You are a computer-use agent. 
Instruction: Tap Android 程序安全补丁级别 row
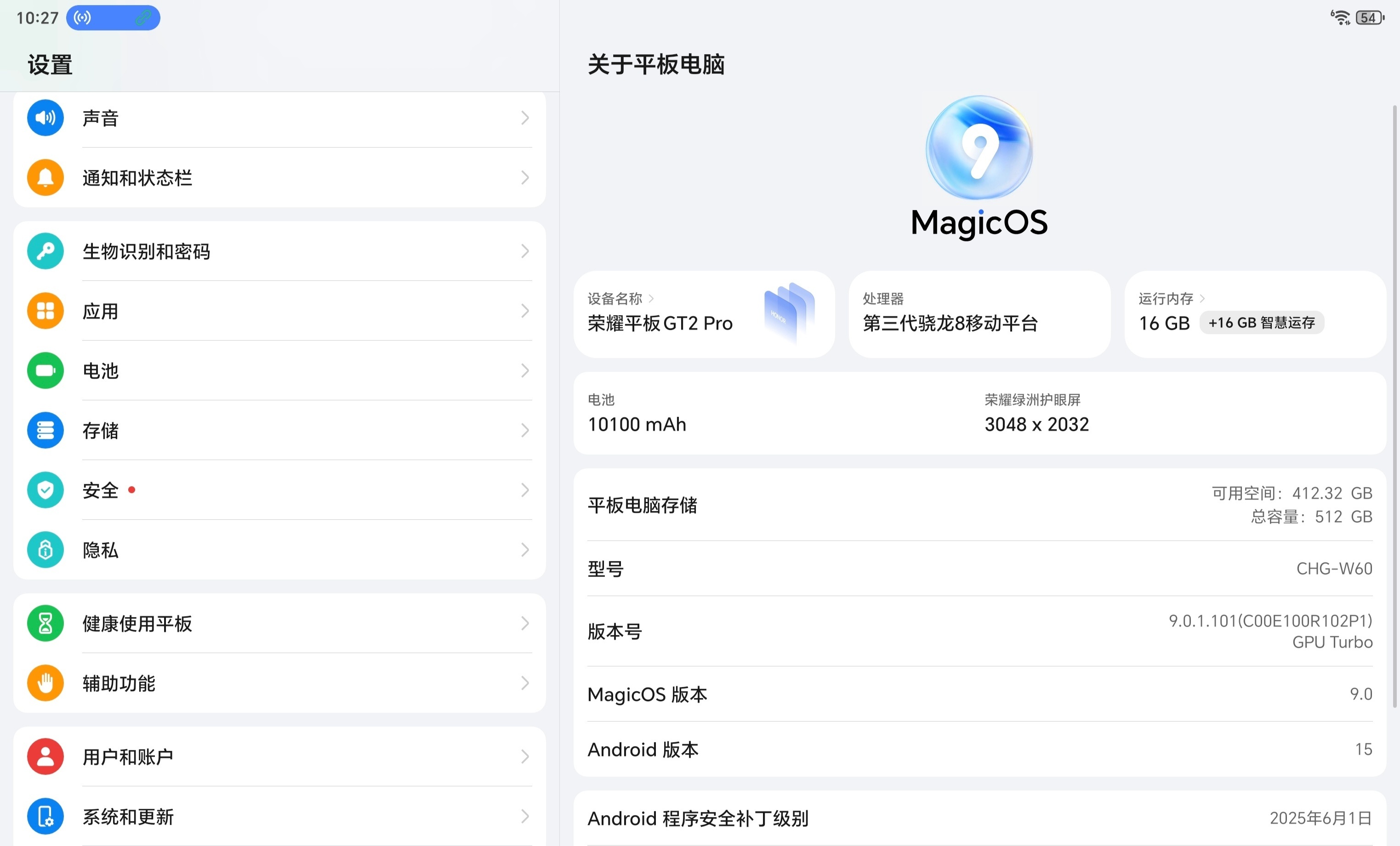tap(979, 818)
